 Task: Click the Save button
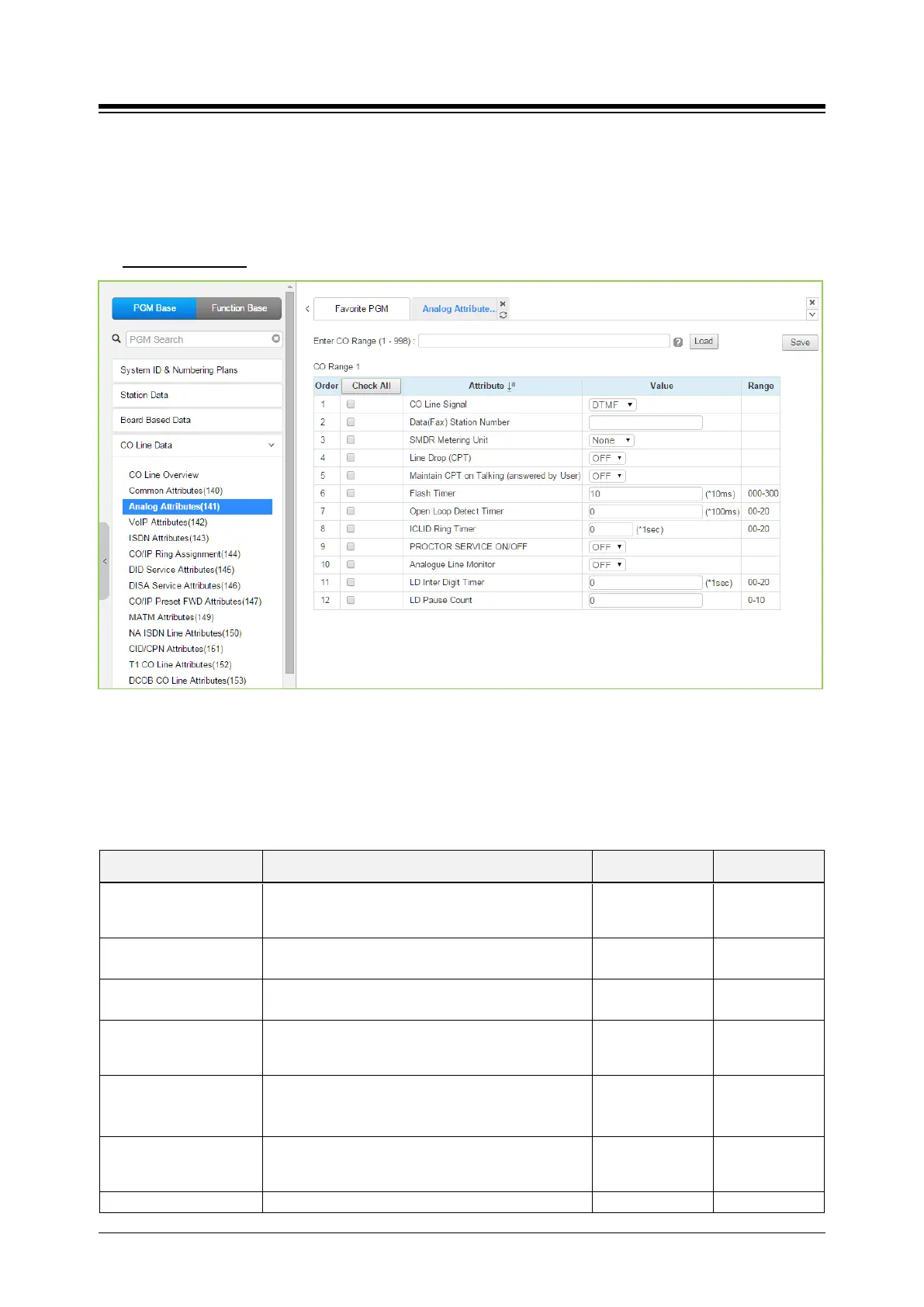(800, 342)
